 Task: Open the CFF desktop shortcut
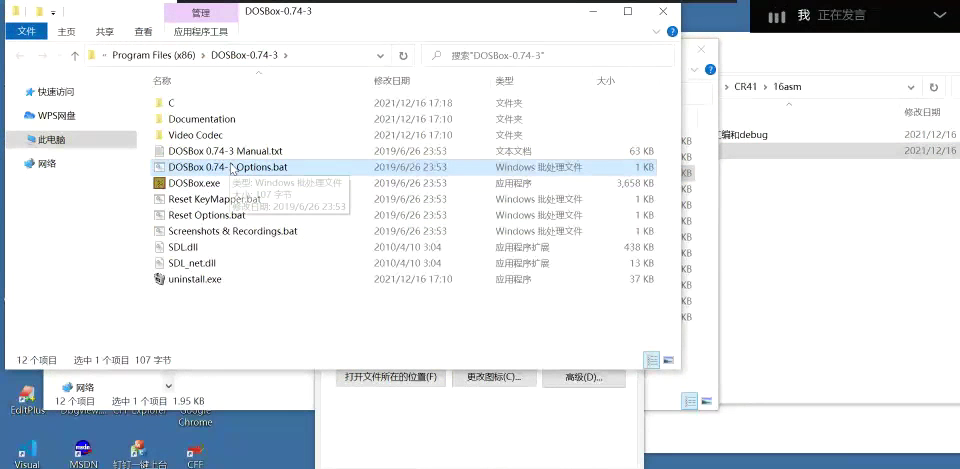[195, 455]
